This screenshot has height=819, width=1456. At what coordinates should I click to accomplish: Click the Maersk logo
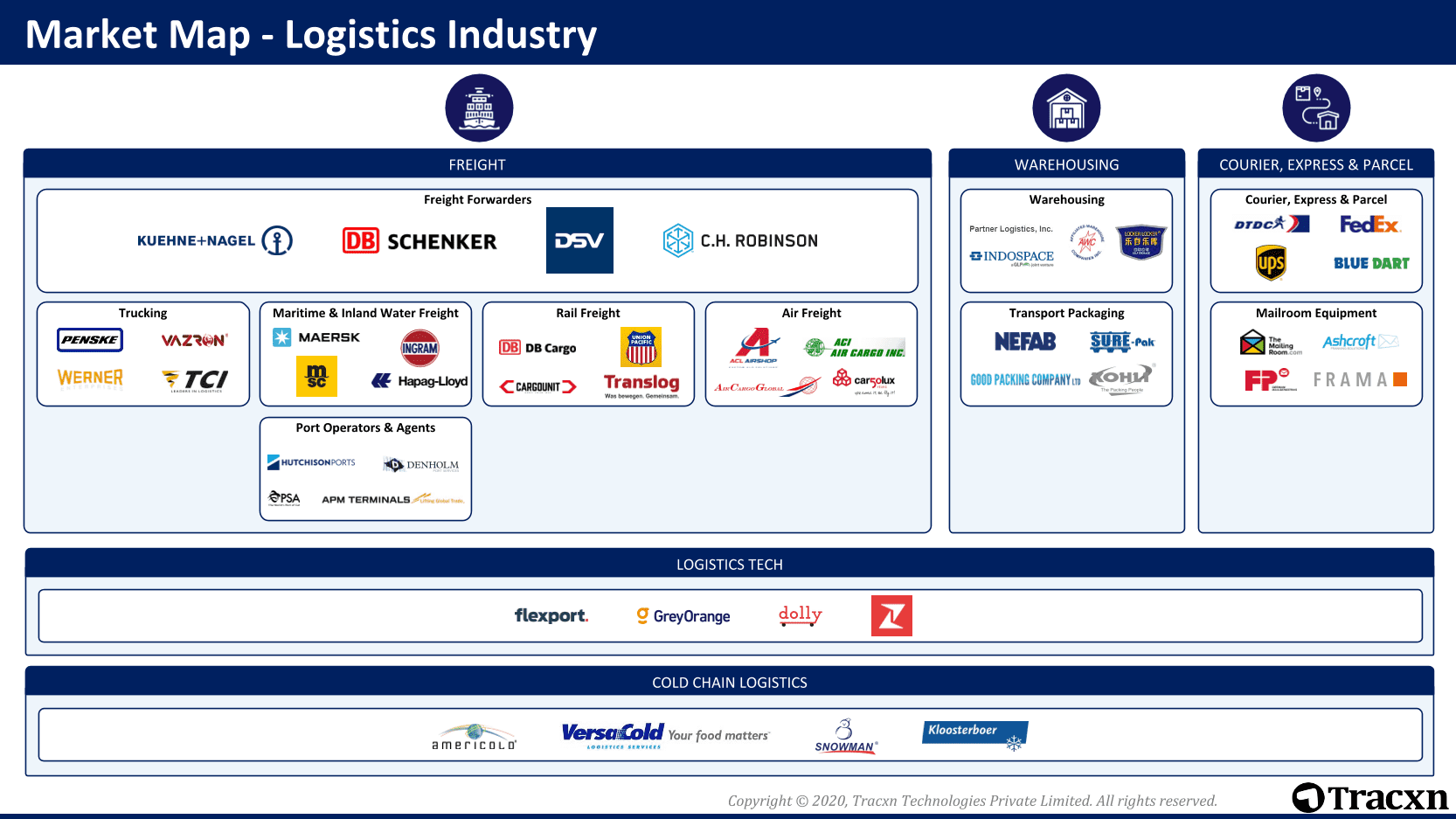[x=316, y=337]
